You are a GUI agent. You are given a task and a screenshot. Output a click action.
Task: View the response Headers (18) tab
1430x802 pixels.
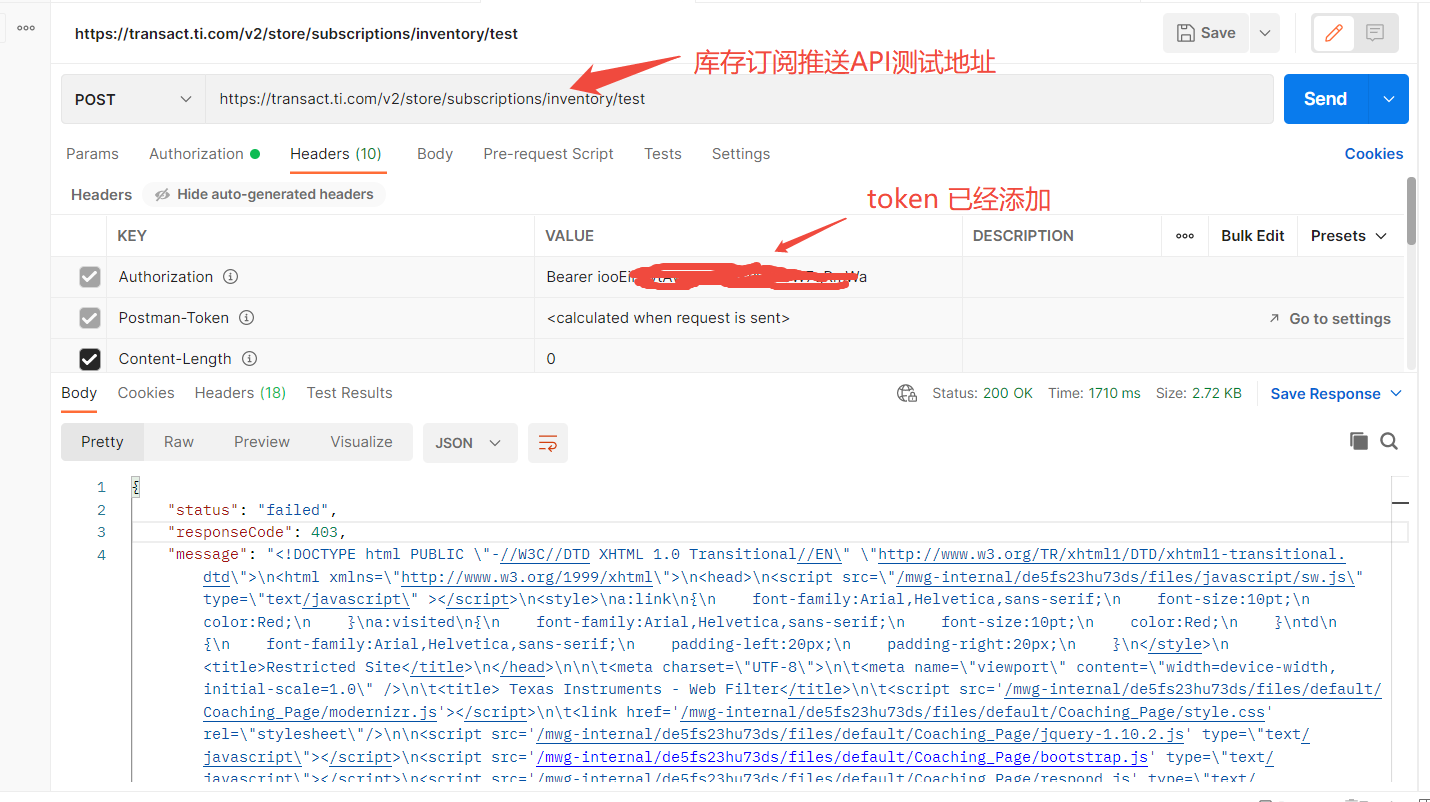pos(240,393)
